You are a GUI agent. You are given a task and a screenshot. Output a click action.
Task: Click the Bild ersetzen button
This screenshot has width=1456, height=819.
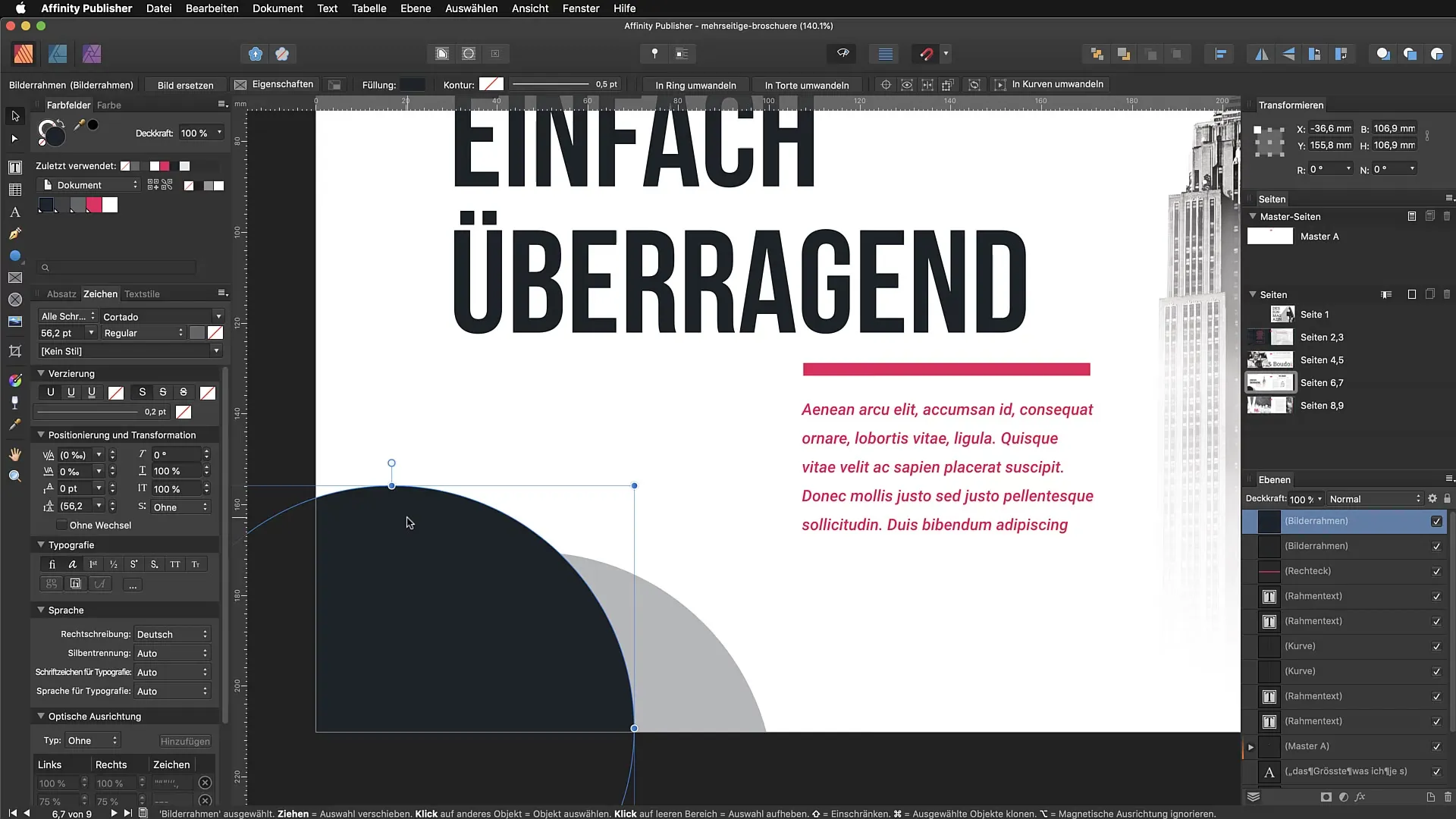185,85
